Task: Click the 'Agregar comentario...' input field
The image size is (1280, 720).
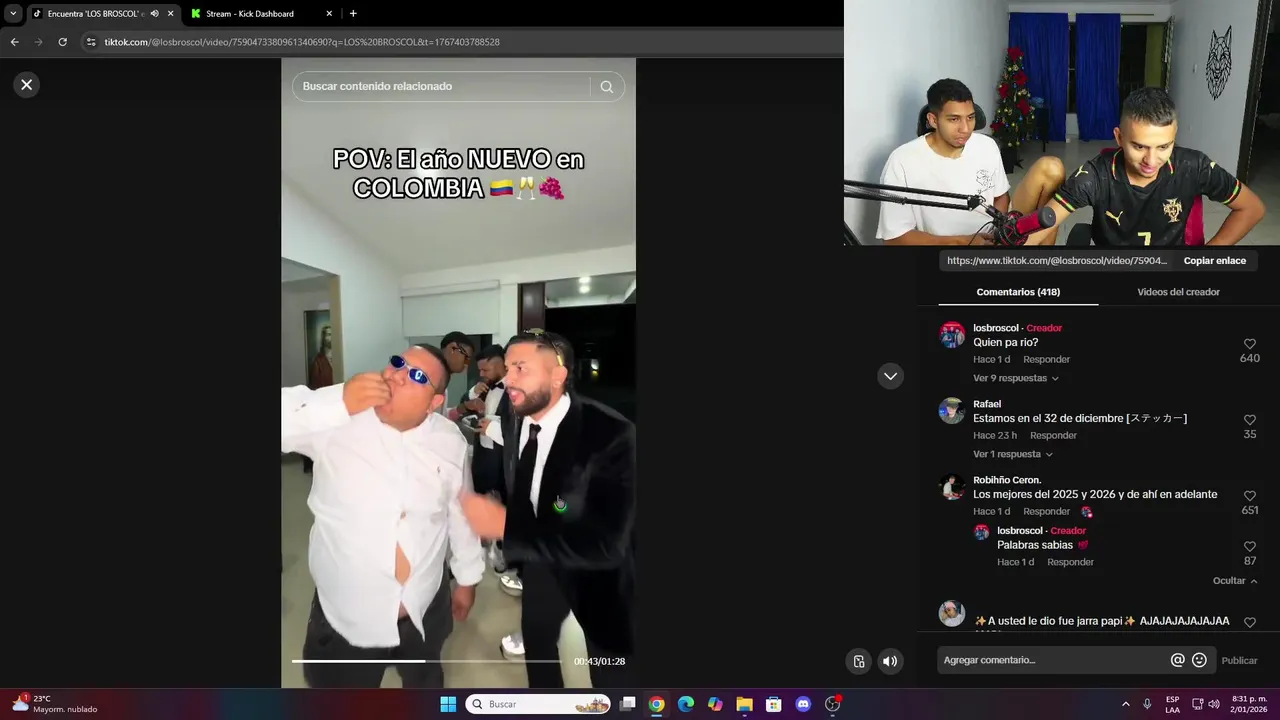Action: (1053, 660)
